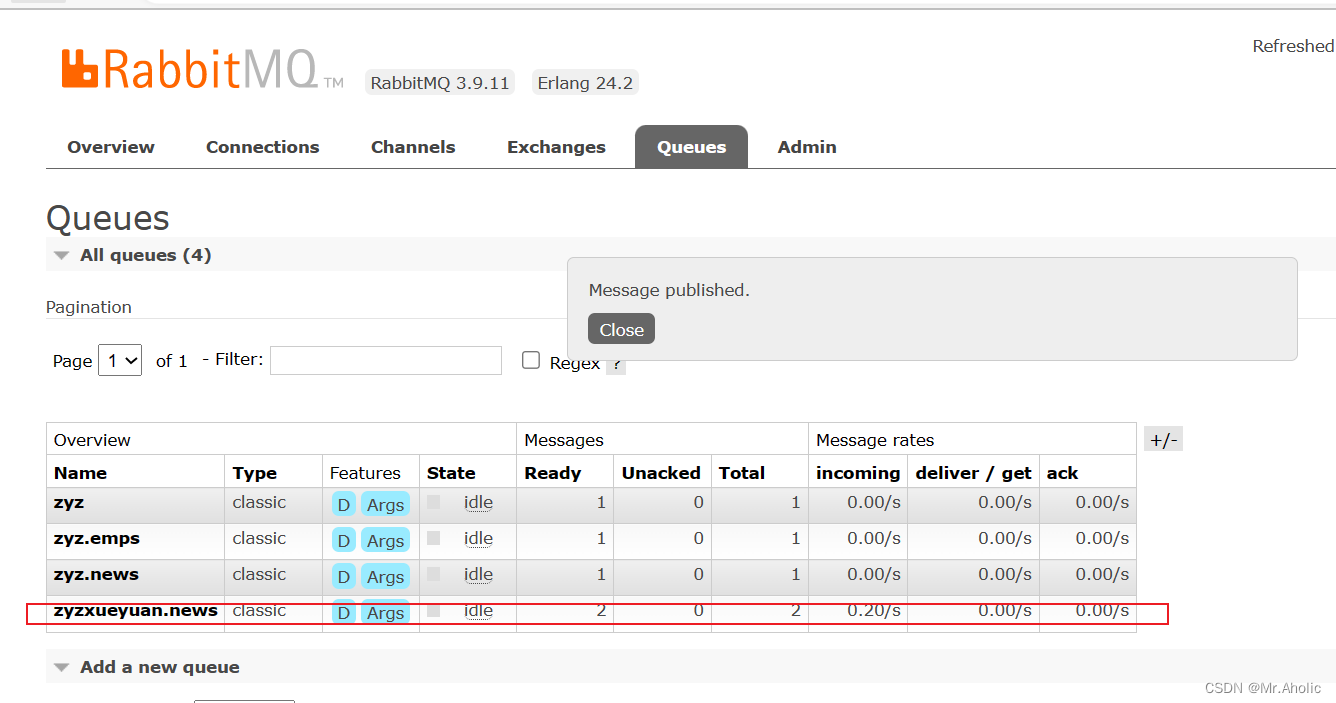Open the Page number dropdown
This screenshot has height=703, width=1336.
pos(119,360)
